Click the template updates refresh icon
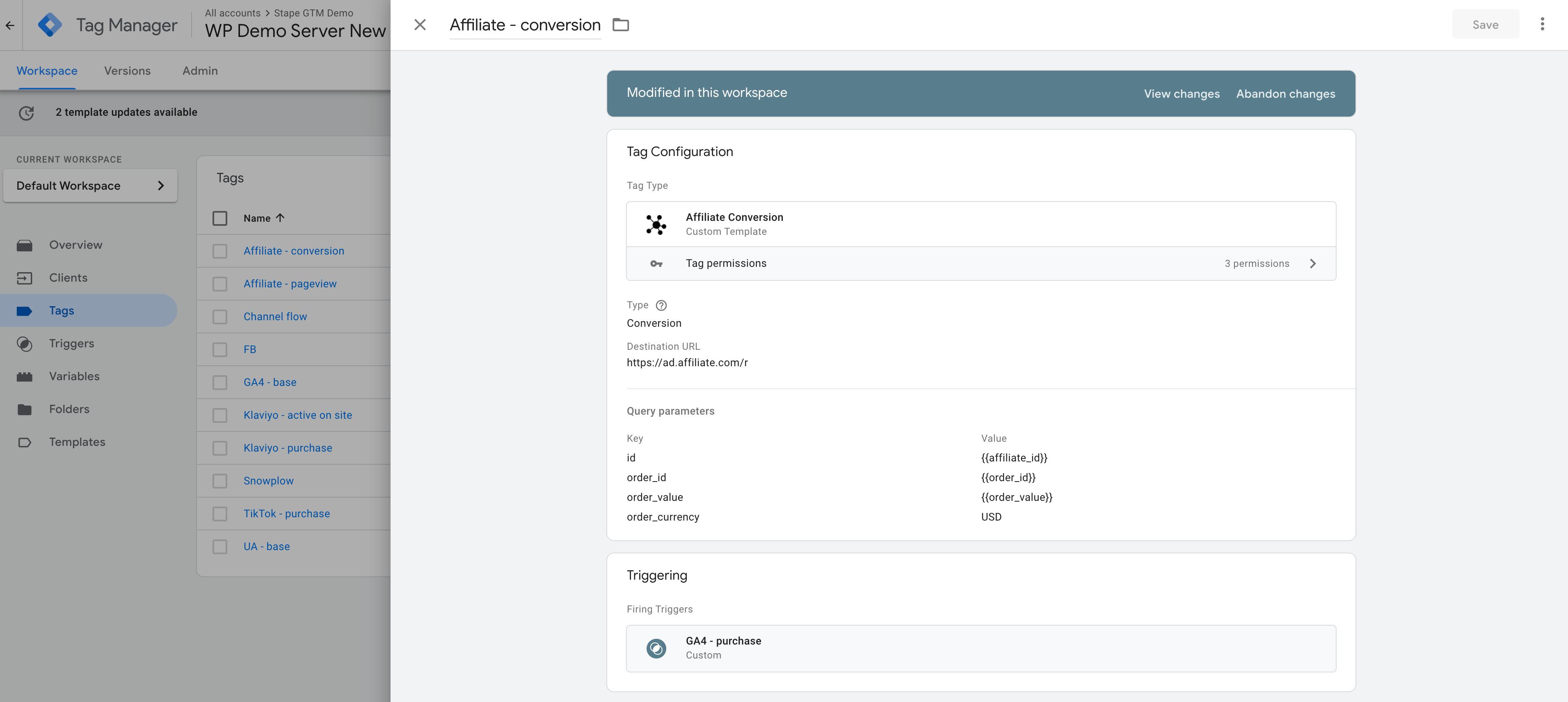The image size is (1568, 702). tap(26, 112)
